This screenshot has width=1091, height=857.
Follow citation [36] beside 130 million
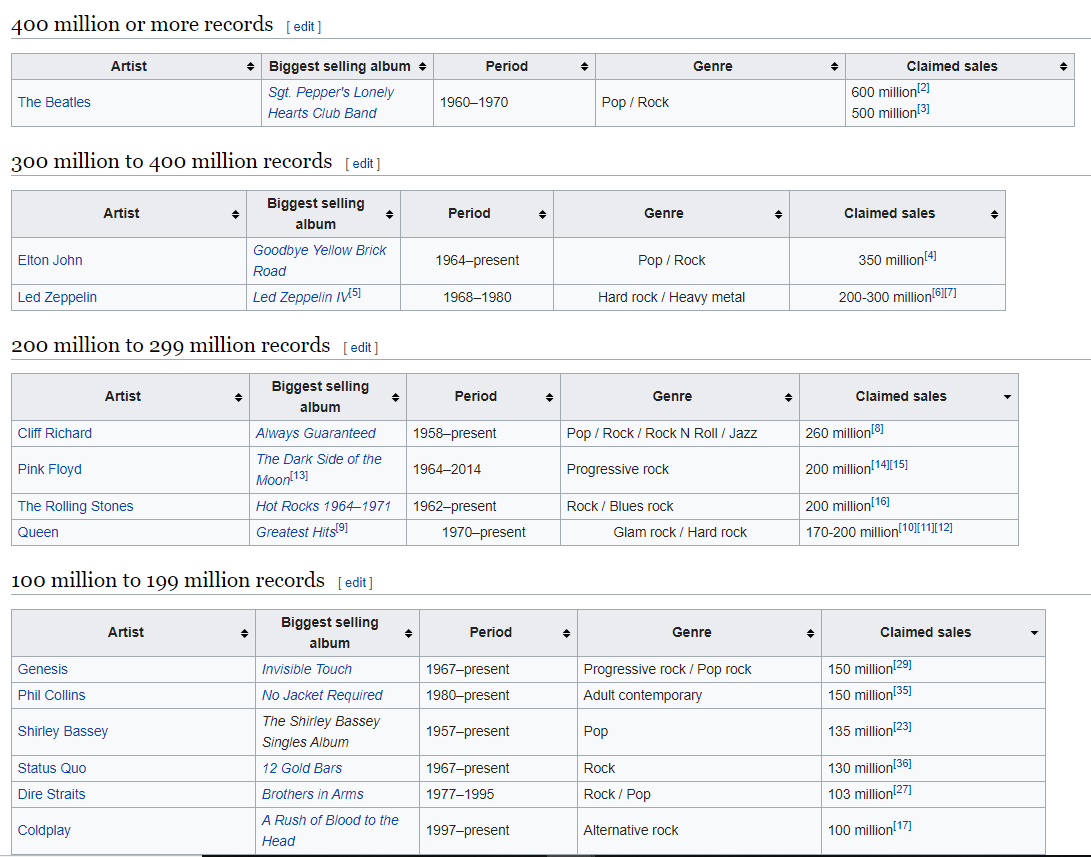coord(902,764)
